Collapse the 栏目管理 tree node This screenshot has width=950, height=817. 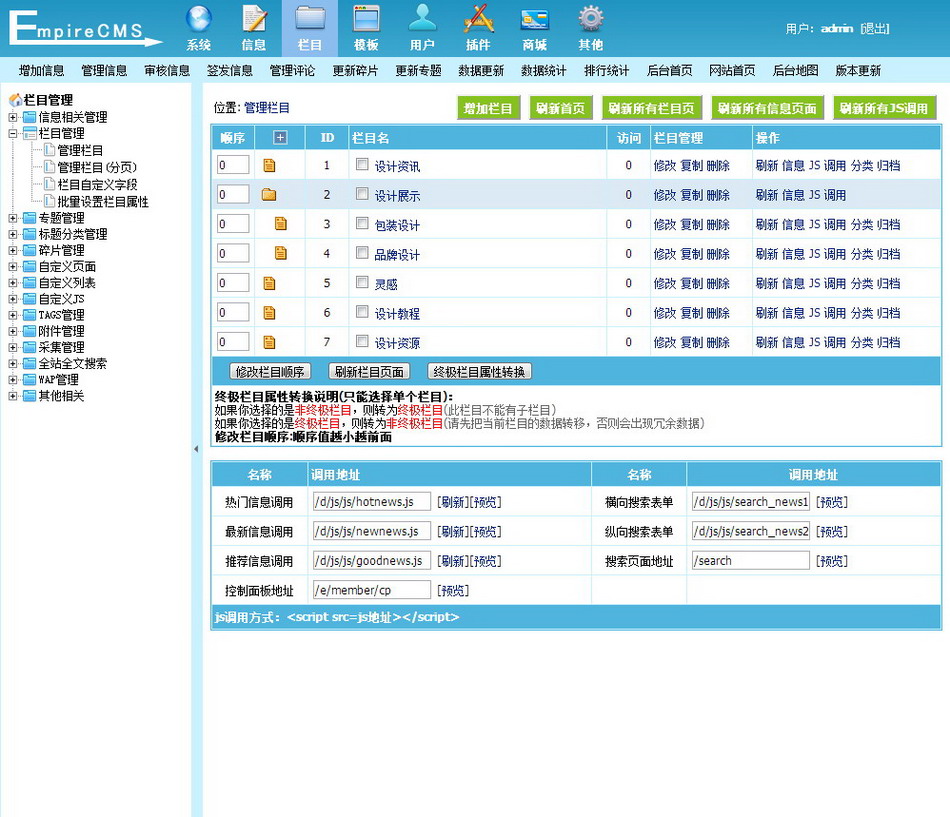point(13,133)
